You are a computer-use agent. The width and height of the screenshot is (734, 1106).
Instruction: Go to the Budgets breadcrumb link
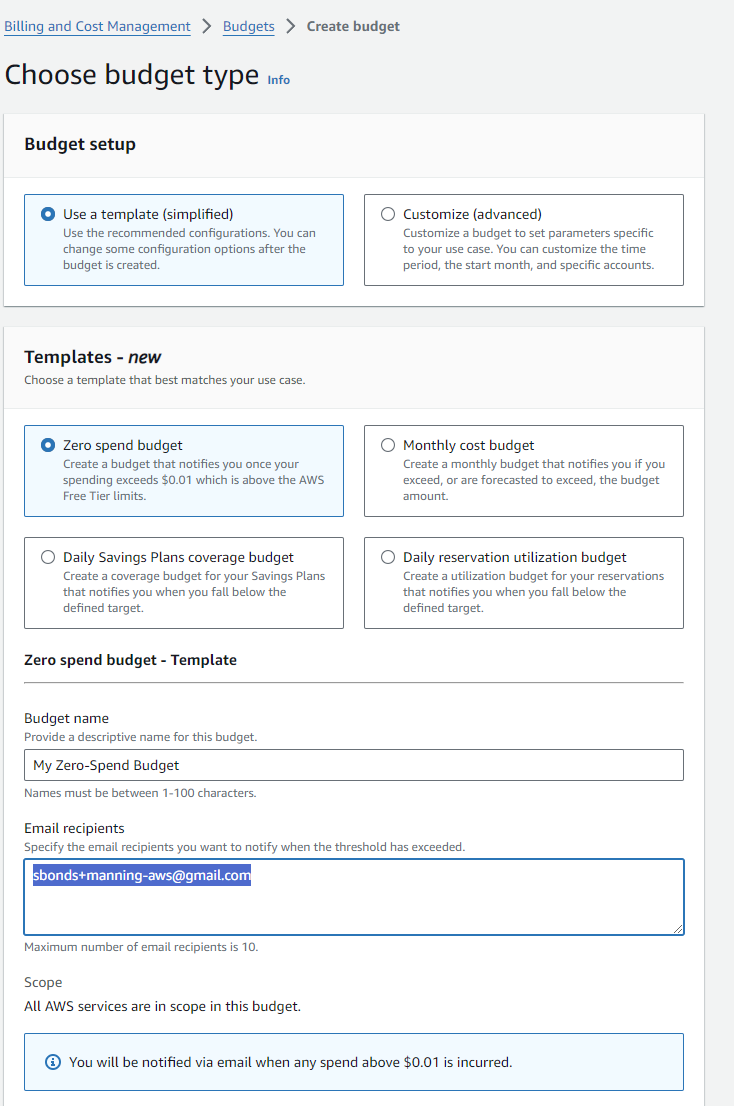[249, 27]
